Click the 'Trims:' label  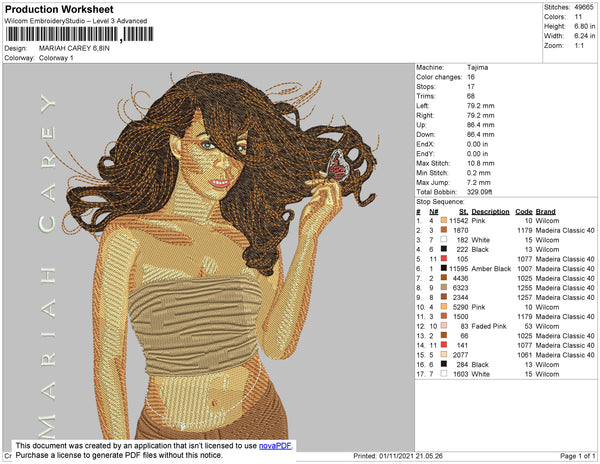(426, 96)
